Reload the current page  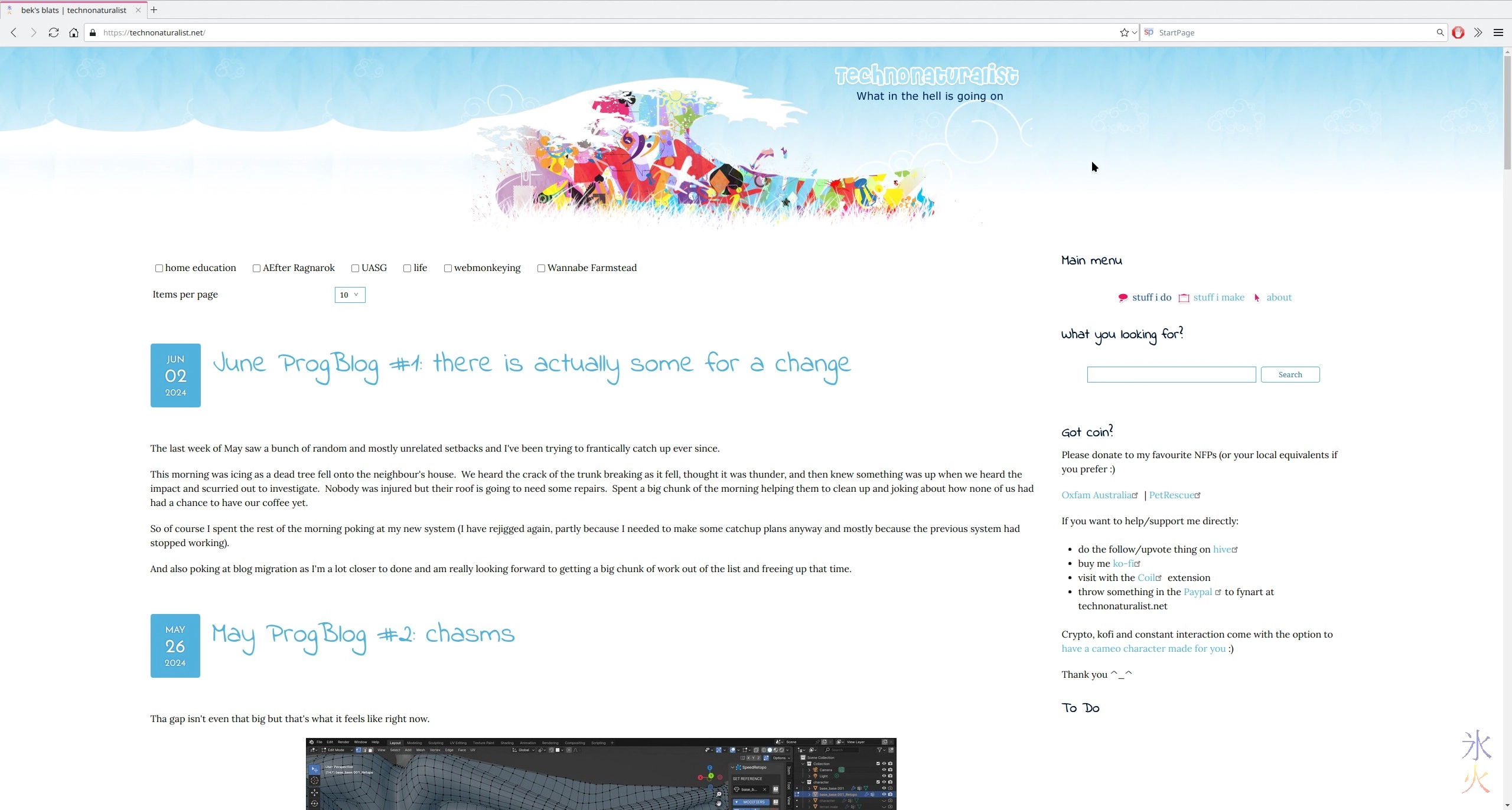(54, 32)
